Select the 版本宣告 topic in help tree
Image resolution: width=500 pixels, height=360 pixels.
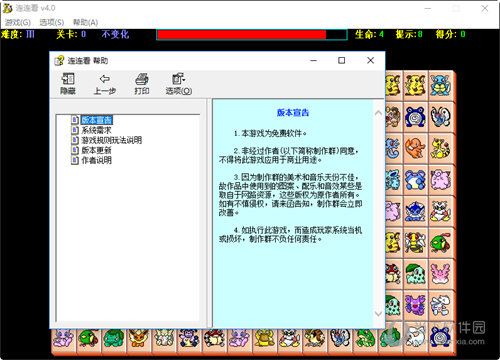click(x=97, y=120)
